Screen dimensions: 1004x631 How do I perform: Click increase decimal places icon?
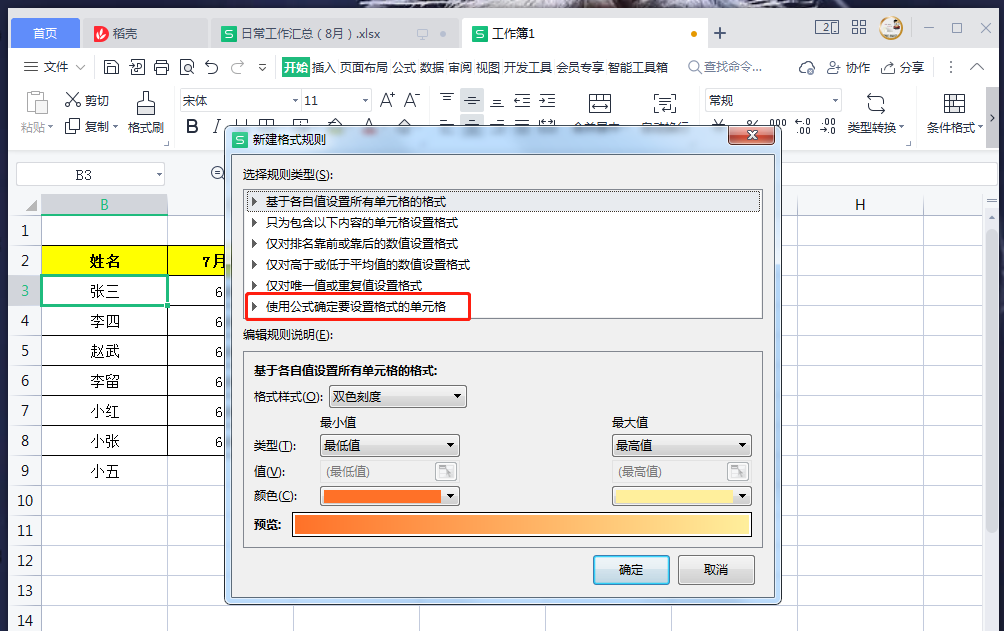802,126
